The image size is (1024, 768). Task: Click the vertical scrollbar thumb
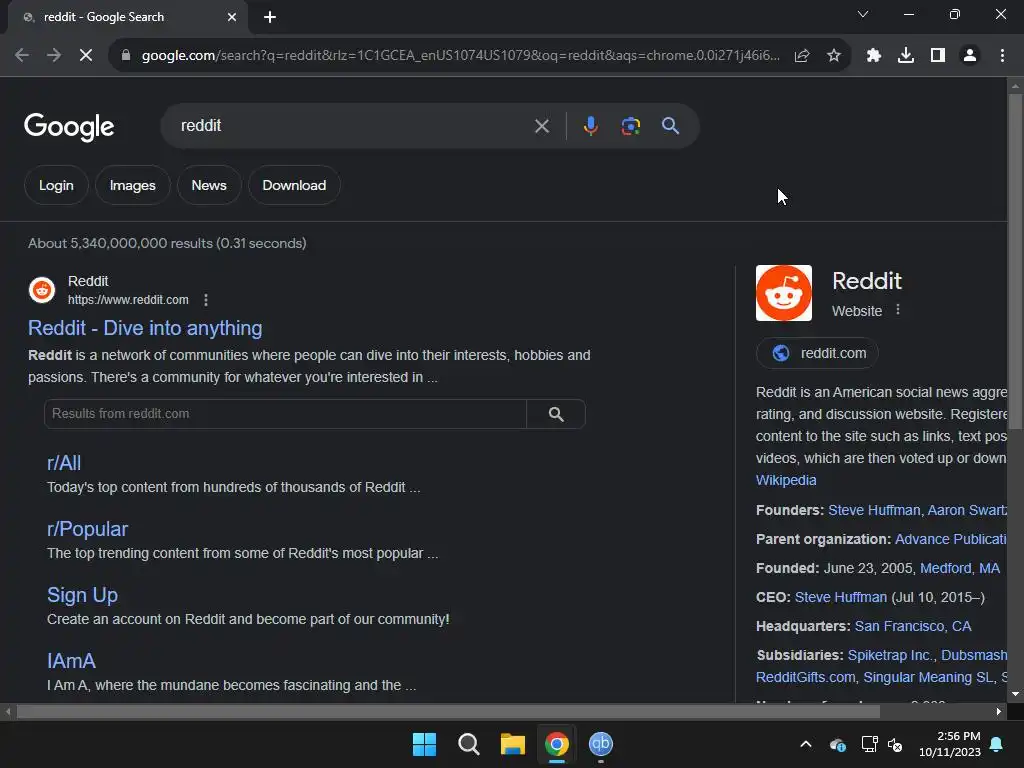click(x=1015, y=261)
